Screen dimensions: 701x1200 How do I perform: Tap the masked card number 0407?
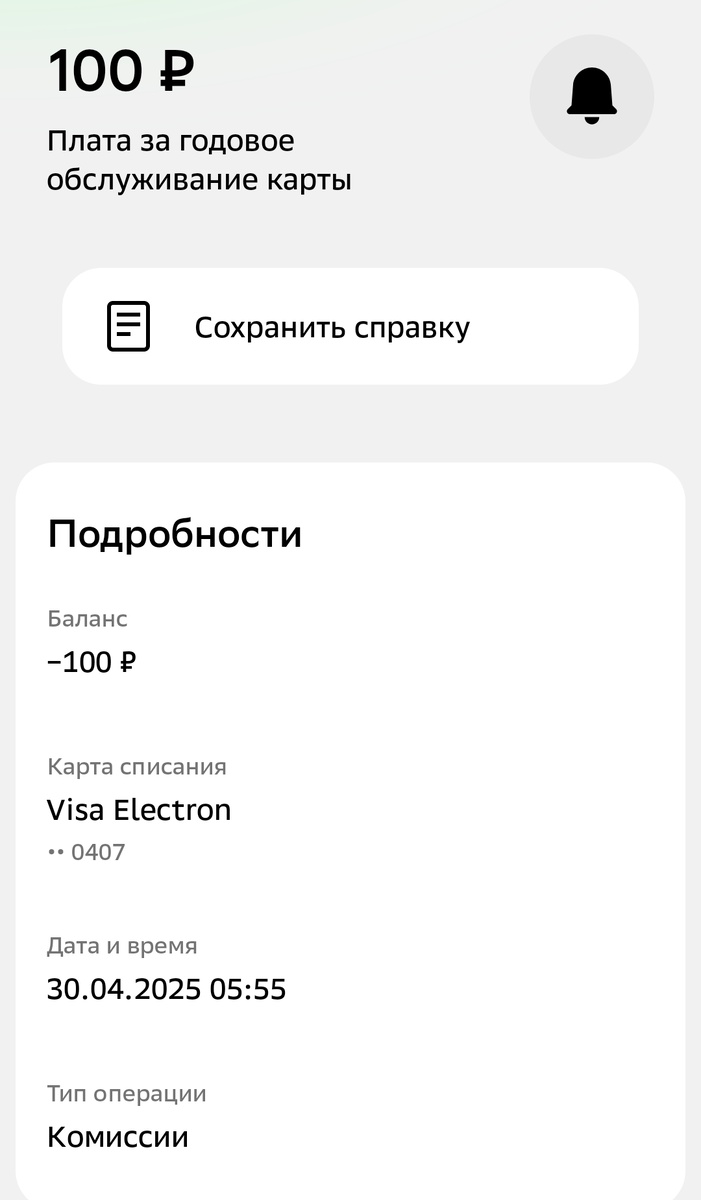87,852
